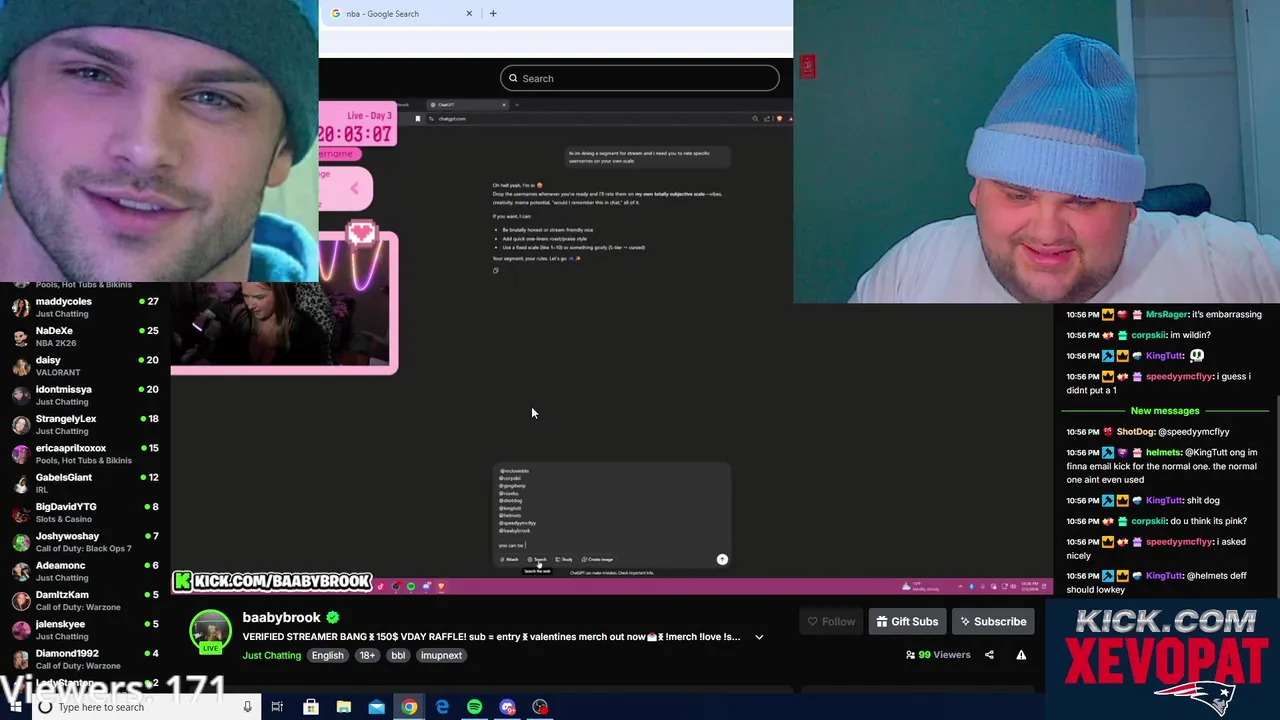
Task: Open File Explorer from taskbar
Action: [x=343, y=707]
